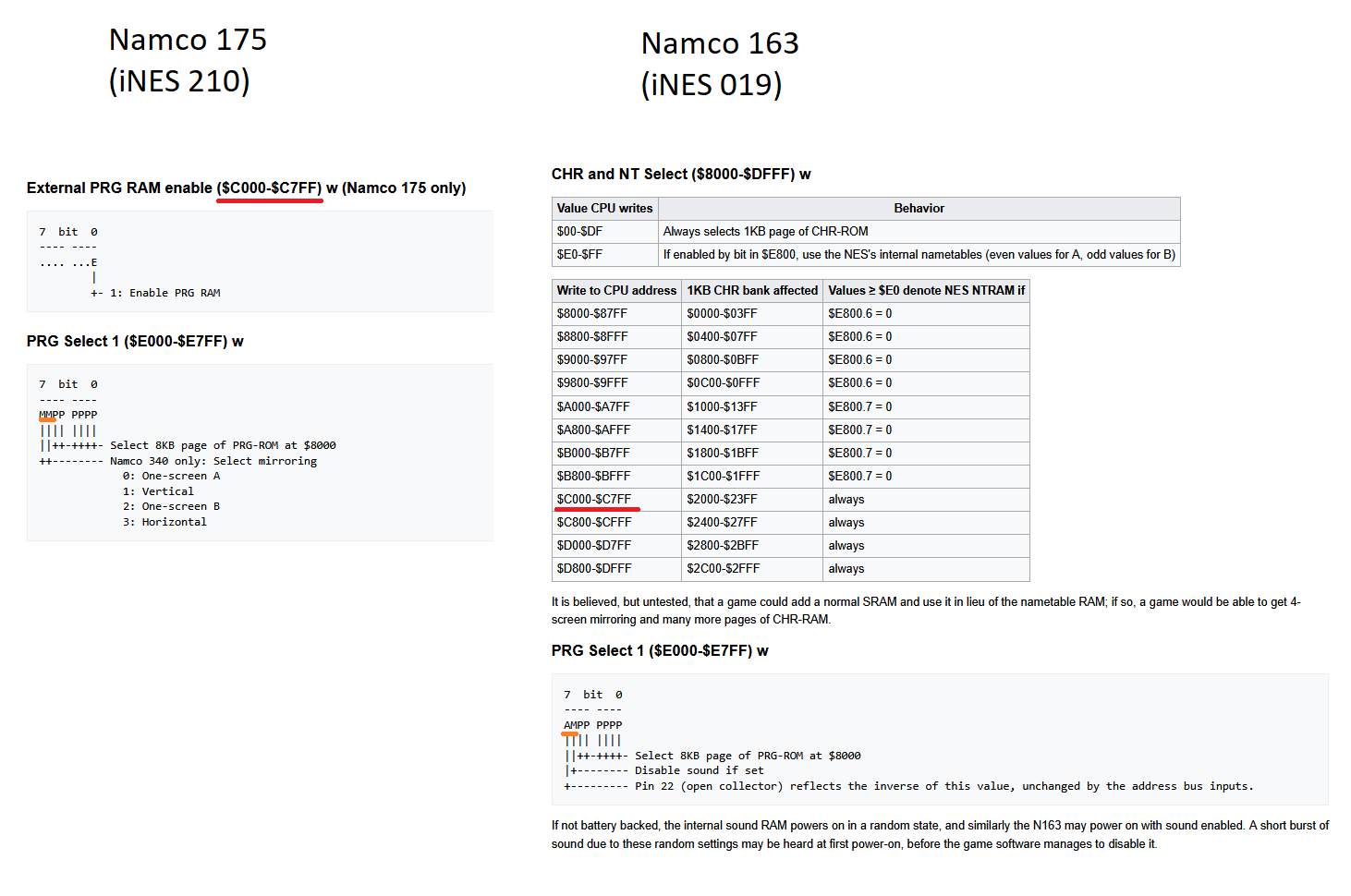The width and height of the screenshot is (1351, 896).
Task: Click the "CHR and NT Select ($8000-$DFFF) w" heading
Action: click(681, 174)
